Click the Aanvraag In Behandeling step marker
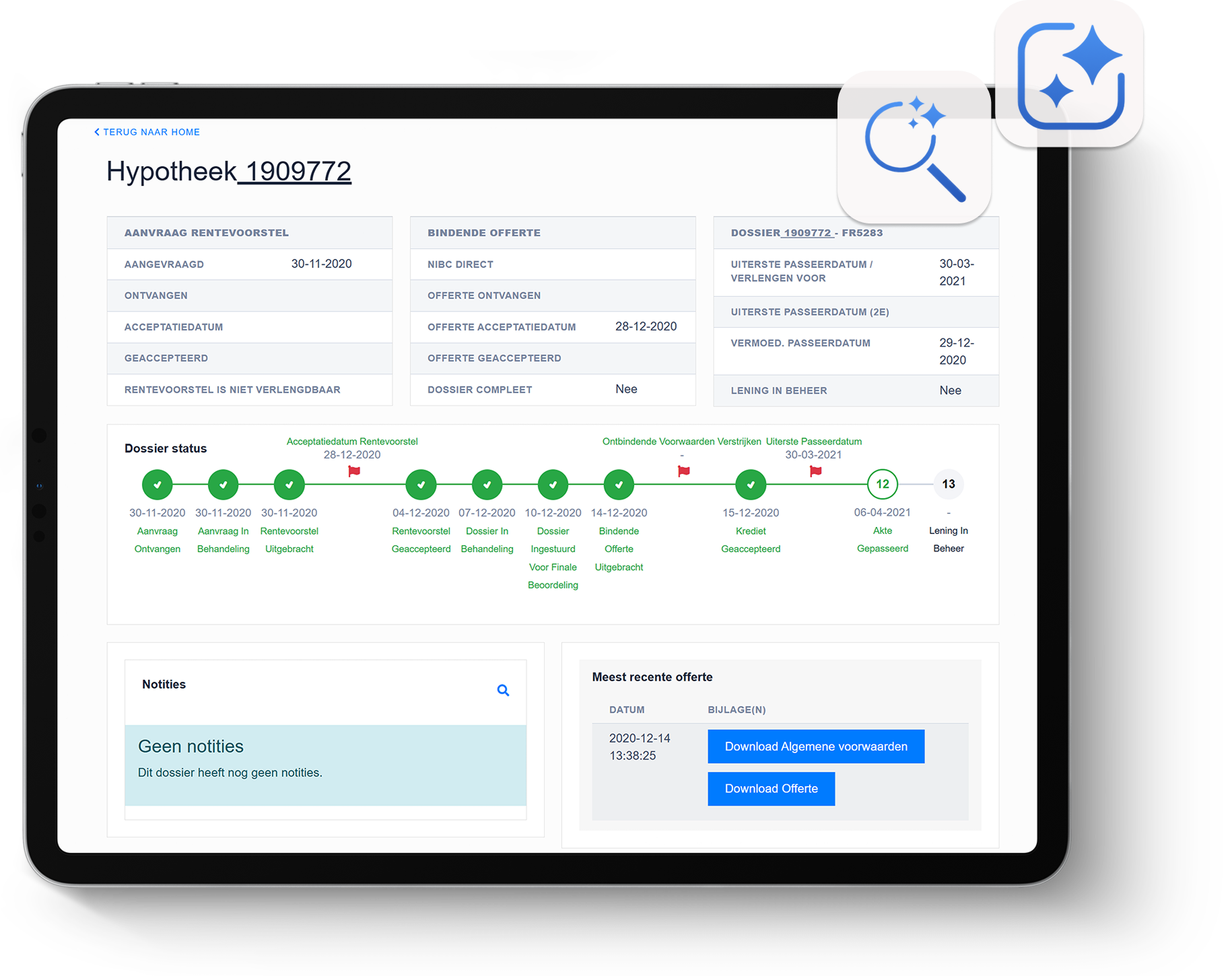This screenshot has width=1232, height=976. pos(224,484)
